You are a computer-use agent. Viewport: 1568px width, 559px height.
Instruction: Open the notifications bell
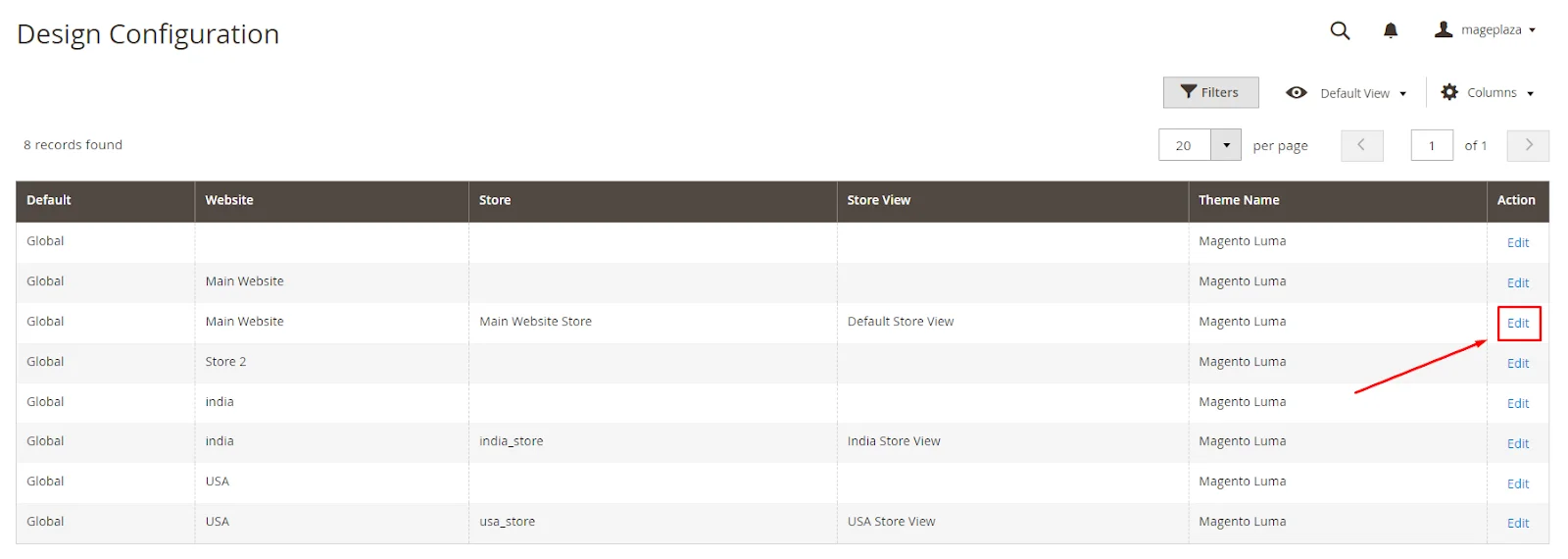1390,30
